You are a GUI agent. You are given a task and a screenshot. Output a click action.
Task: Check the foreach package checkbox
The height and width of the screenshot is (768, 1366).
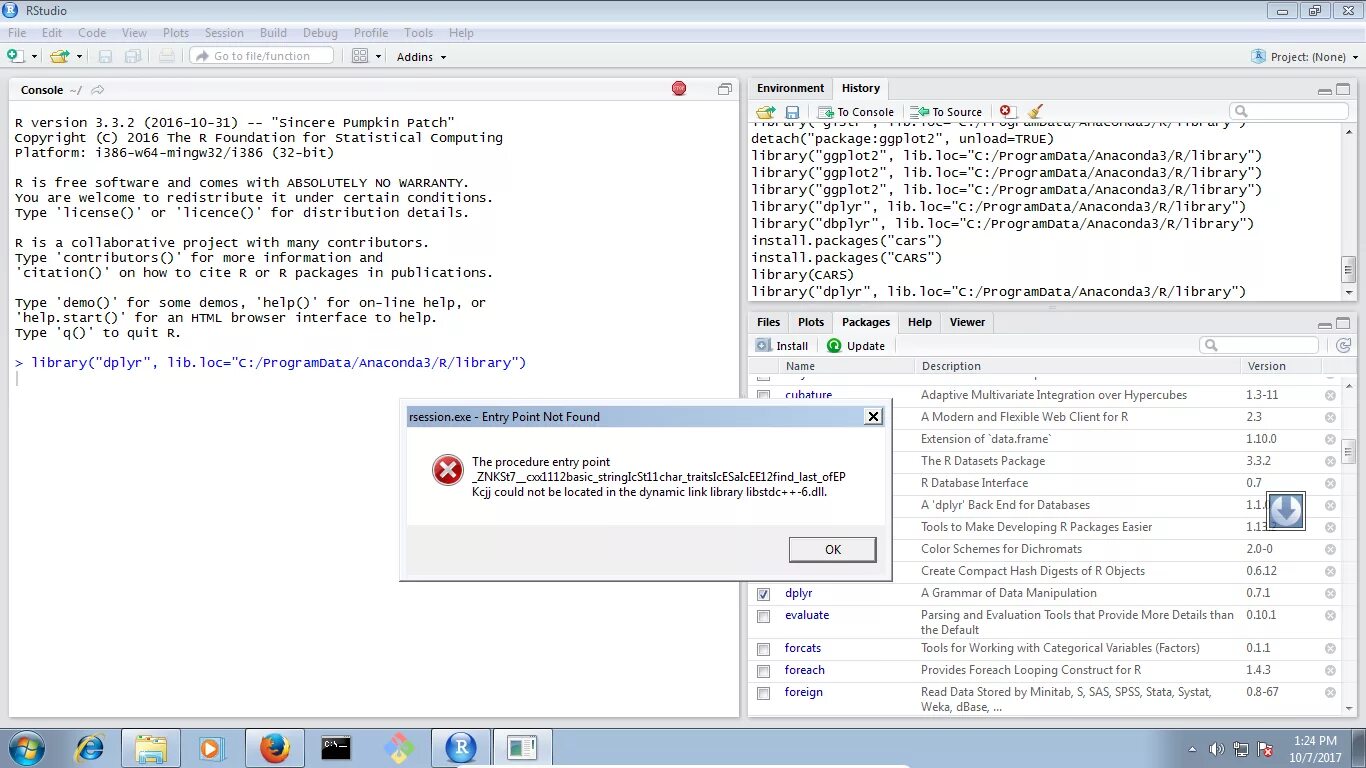click(764, 671)
